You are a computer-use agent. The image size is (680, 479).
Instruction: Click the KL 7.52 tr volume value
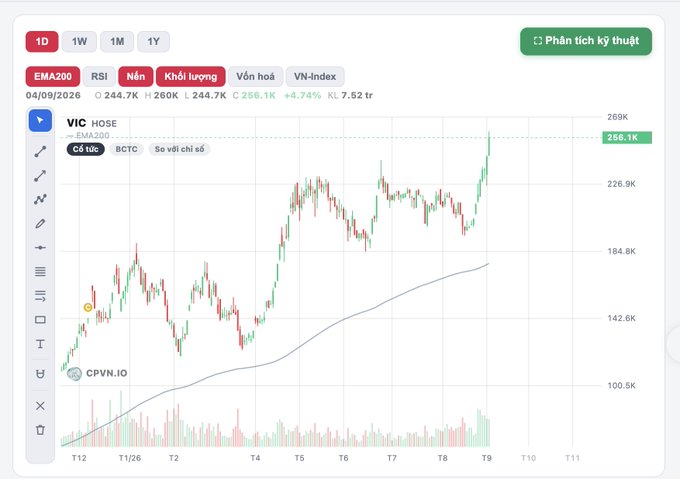(350, 95)
